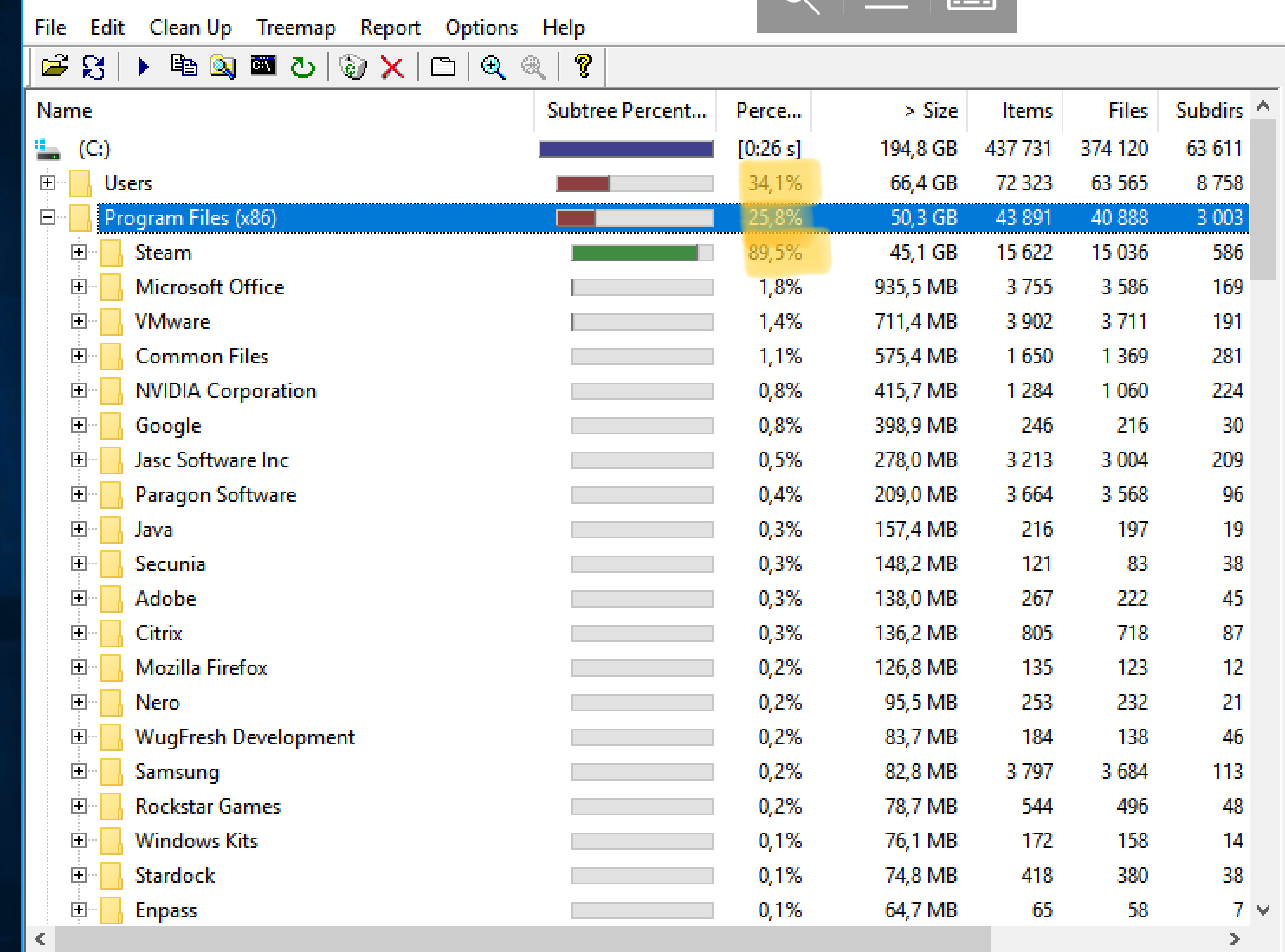The image size is (1285, 952).
Task: Click the 45,1 GB size value
Action: [x=923, y=253]
